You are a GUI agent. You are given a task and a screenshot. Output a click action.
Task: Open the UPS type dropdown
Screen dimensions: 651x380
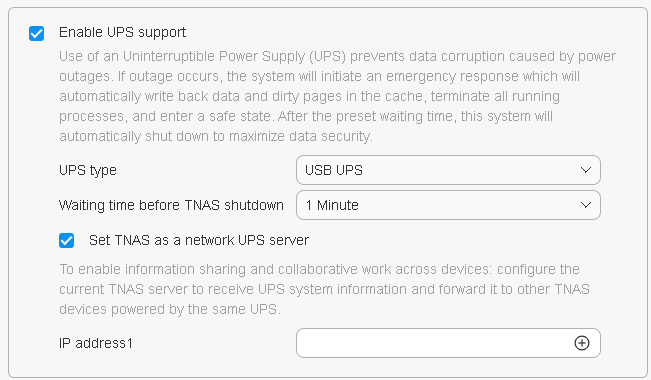448,170
